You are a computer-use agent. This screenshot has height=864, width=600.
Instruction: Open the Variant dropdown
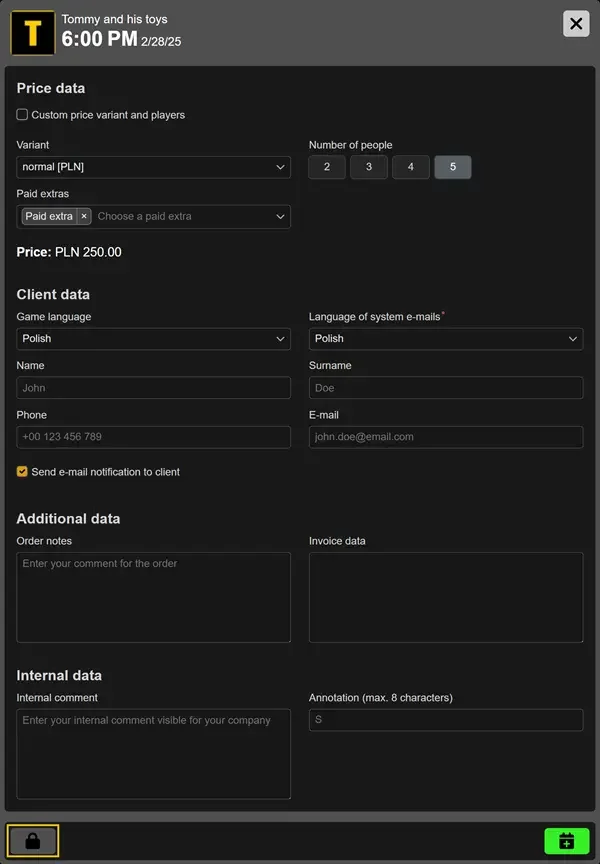(x=153, y=167)
